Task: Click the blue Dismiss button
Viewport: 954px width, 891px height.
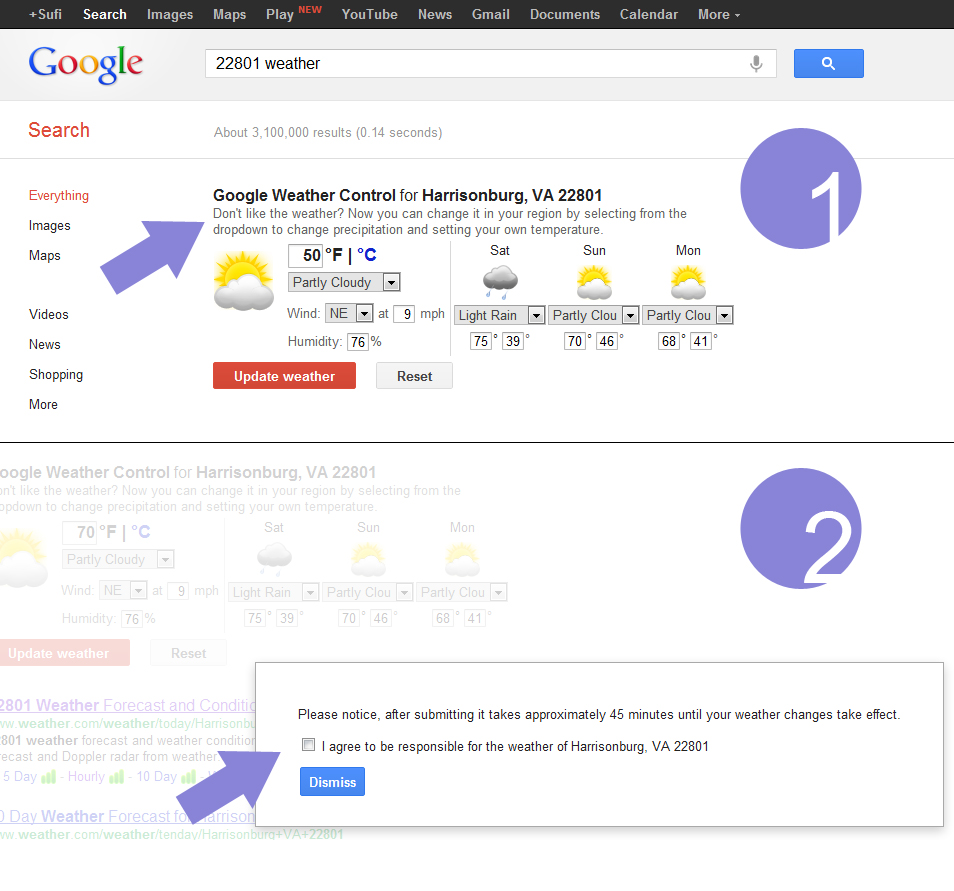Action: (x=332, y=781)
